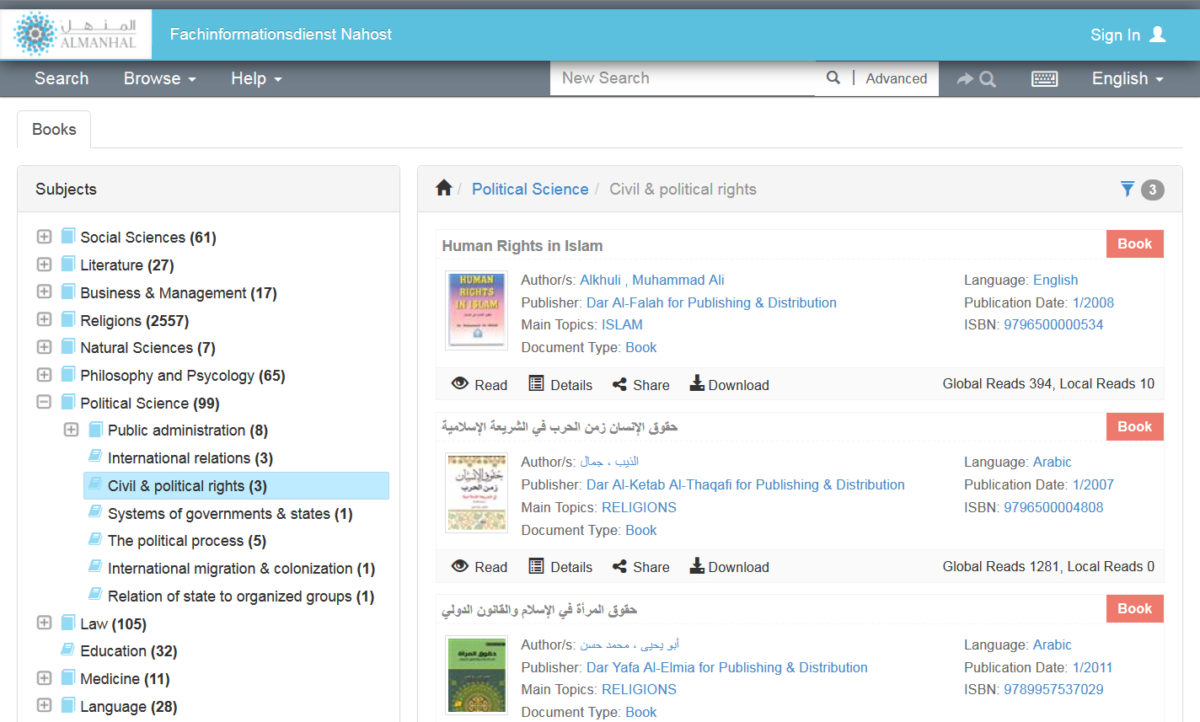Expand Philosophy and Psycology node

(x=44, y=375)
